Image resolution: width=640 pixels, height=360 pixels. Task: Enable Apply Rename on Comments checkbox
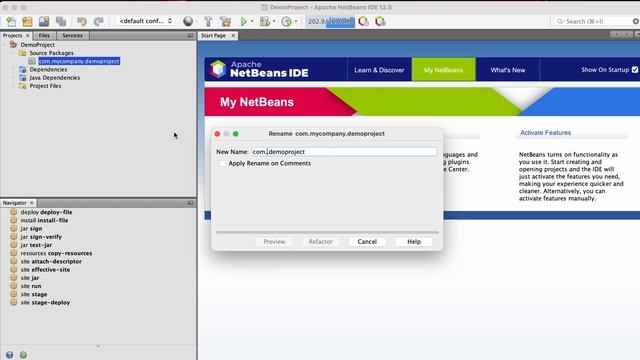222,163
